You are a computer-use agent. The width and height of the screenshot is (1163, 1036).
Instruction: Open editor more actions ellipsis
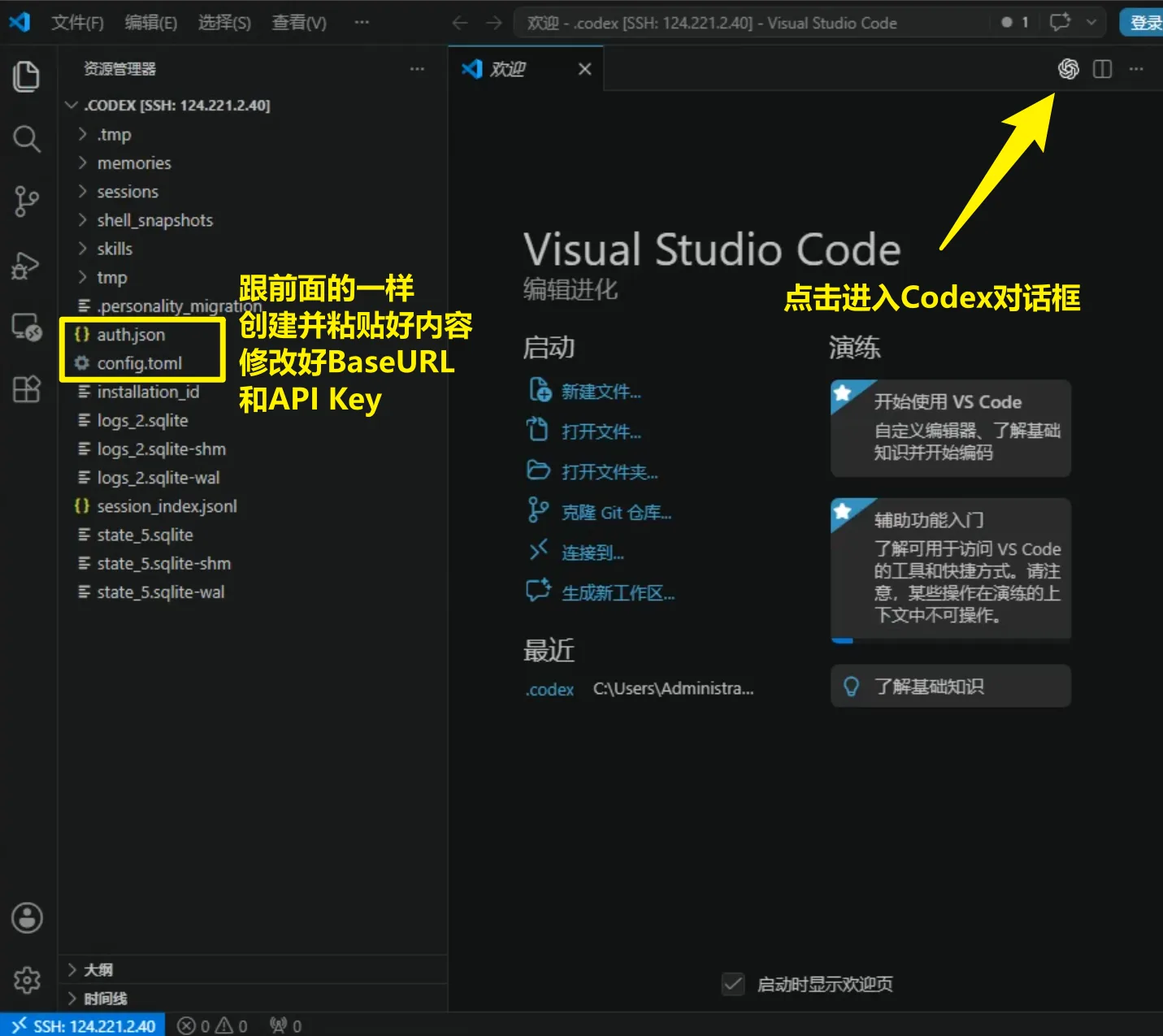1136,69
